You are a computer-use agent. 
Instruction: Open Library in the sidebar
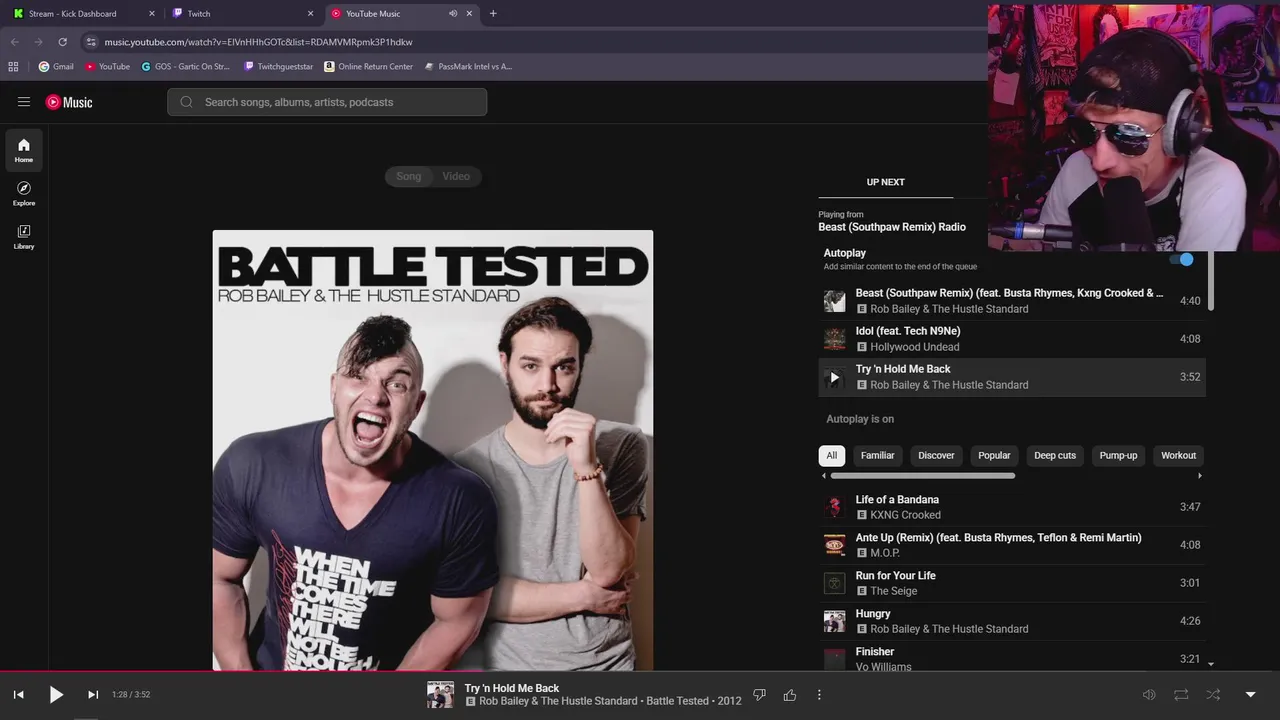tap(24, 236)
